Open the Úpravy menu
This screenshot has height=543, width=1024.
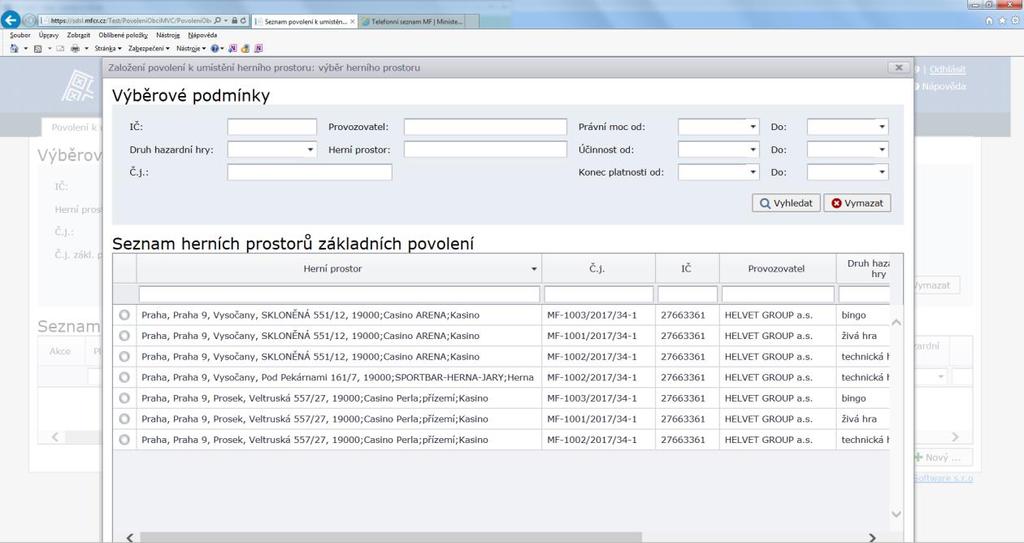pos(48,35)
